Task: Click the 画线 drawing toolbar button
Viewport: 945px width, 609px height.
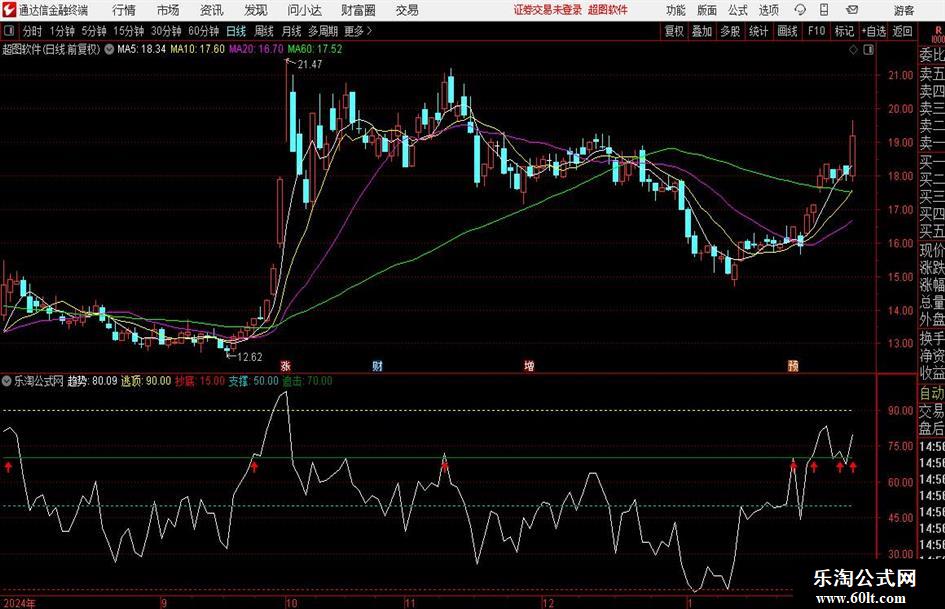Action: point(787,31)
